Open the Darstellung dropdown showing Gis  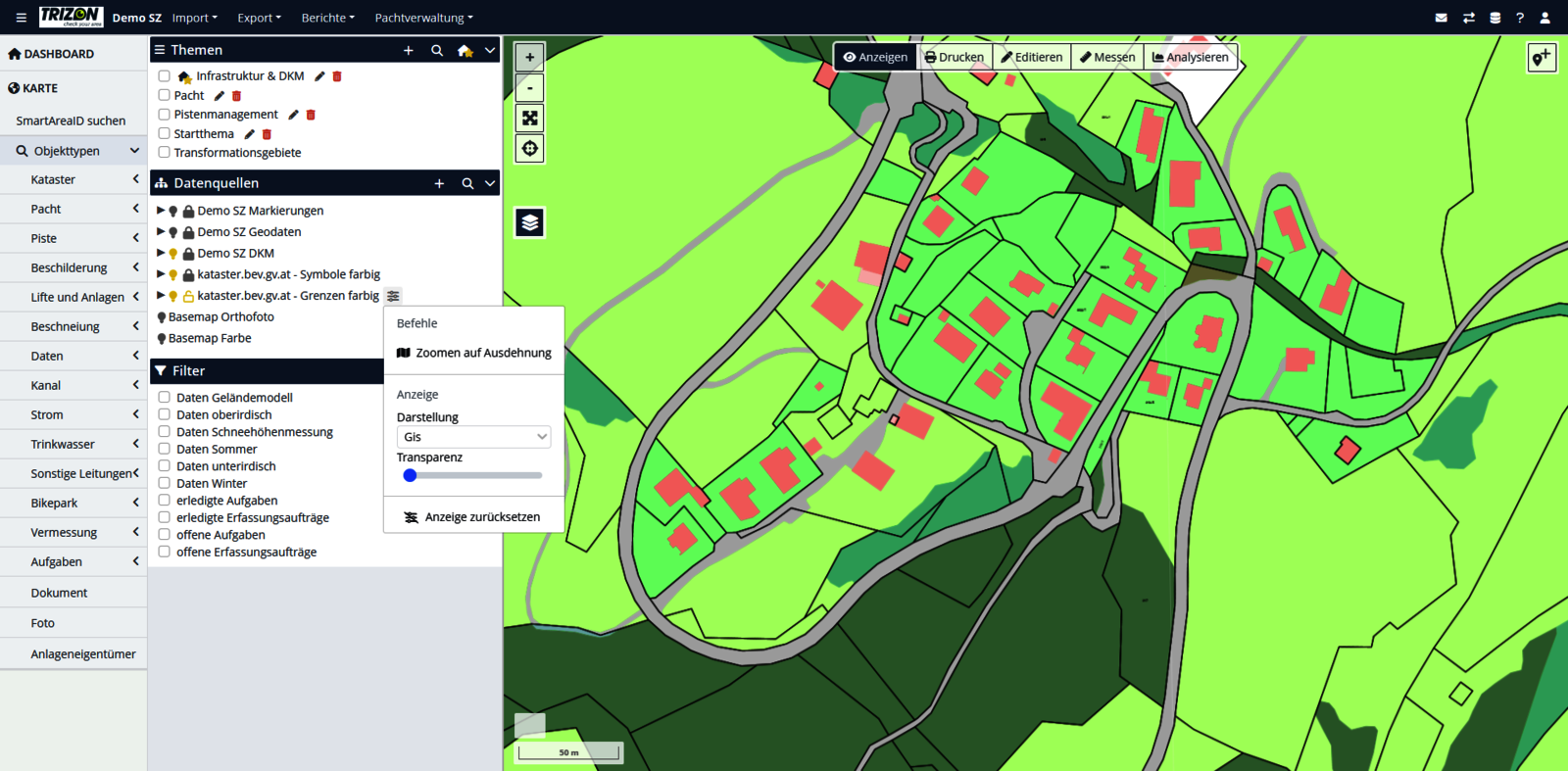click(472, 437)
